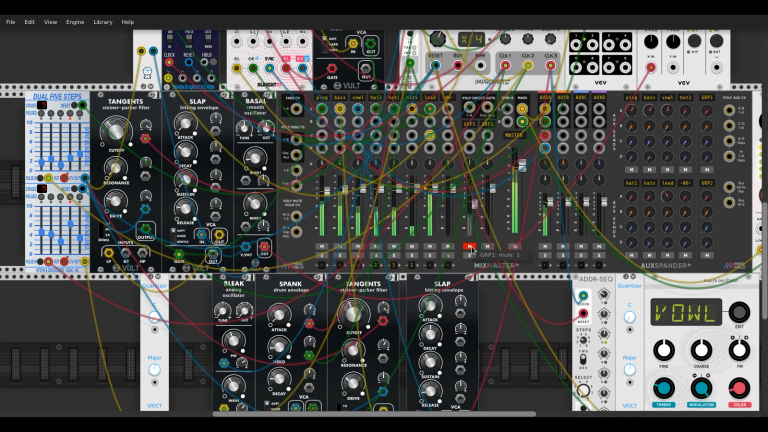768x432 pixels.
Task: Open the View menu
Action: 50,22
